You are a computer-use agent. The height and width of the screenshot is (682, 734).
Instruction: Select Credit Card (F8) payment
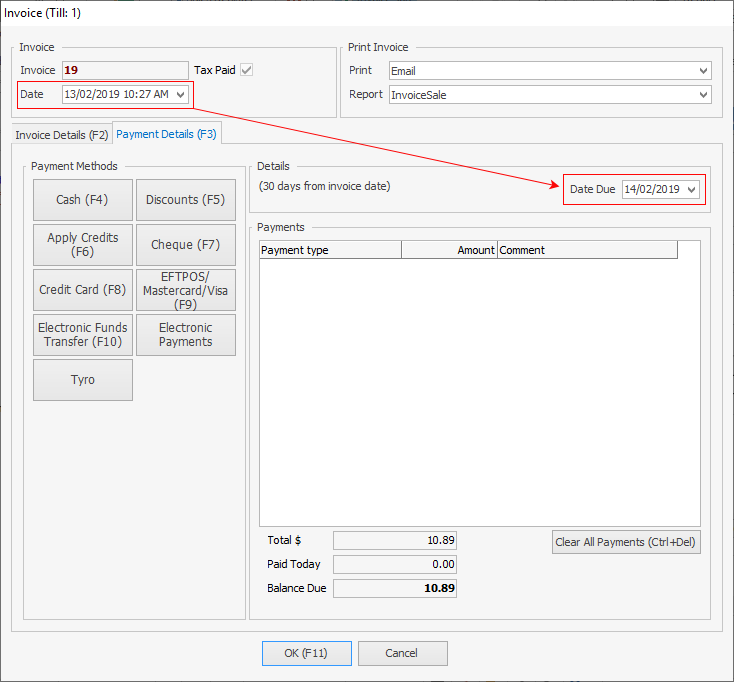(83, 290)
